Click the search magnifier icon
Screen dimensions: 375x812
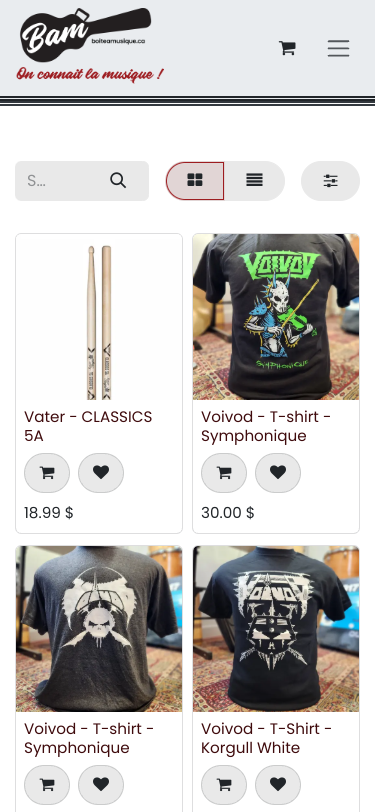pos(118,180)
